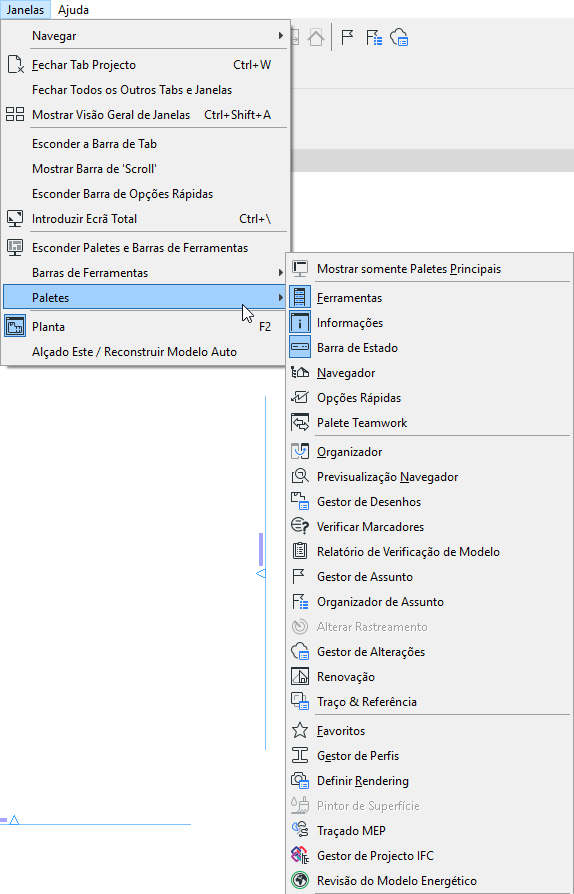Click the Revisão do Modelo Energético globe icon
The width and height of the screenshot is (574, 894).
[x=300, y=881]
